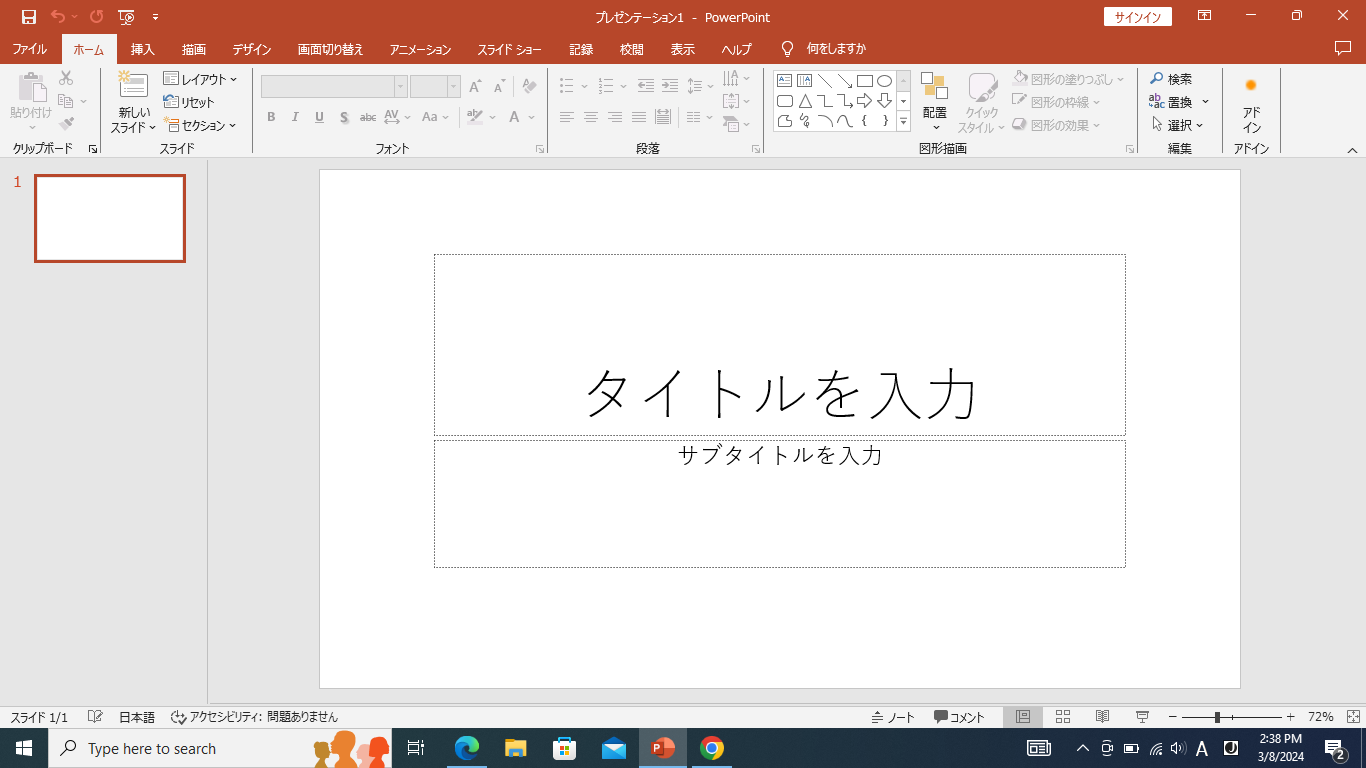This screenshot has height=768, width=1366.
Task: Click the Cut scissors icon
Action: coord(66,78)
